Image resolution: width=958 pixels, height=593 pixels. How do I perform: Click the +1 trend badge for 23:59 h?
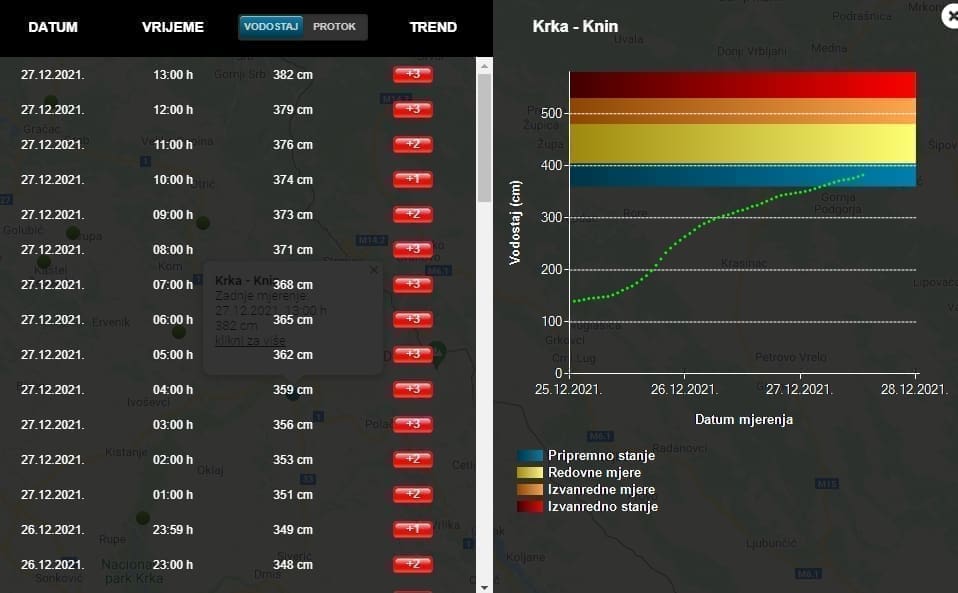coord(412,530)
